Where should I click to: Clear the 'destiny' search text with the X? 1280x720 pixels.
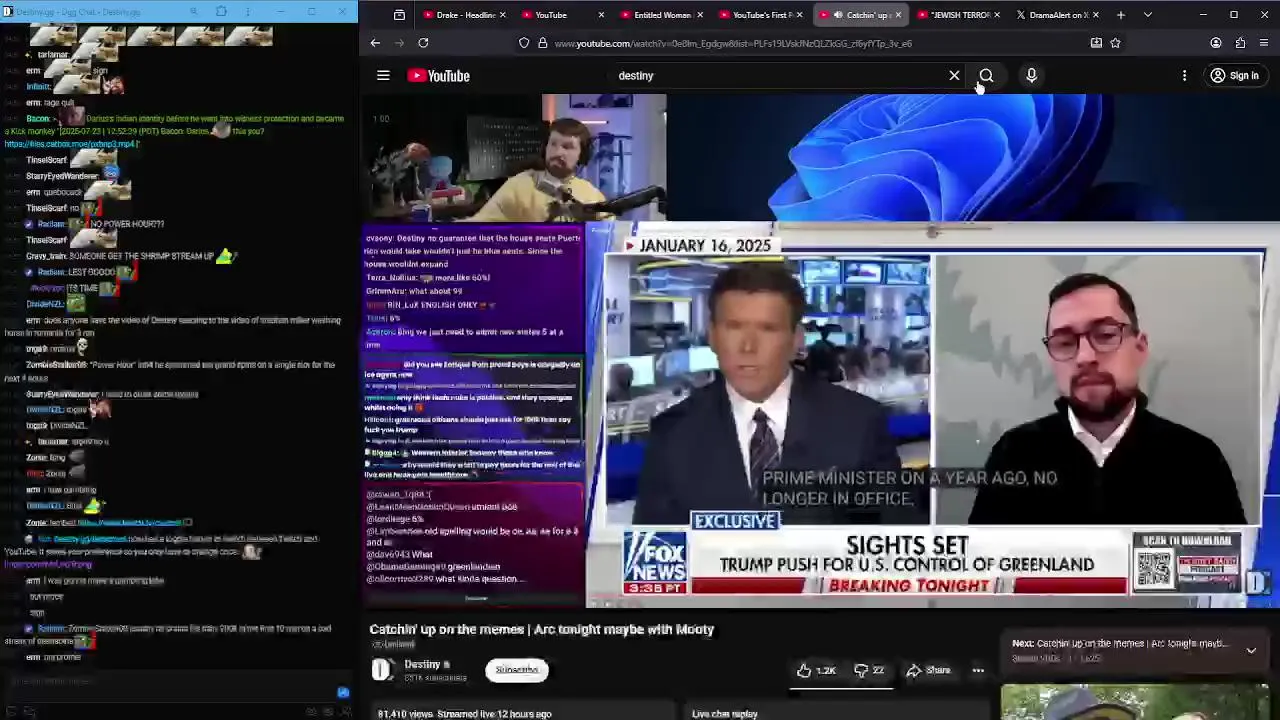click(954, 75)
